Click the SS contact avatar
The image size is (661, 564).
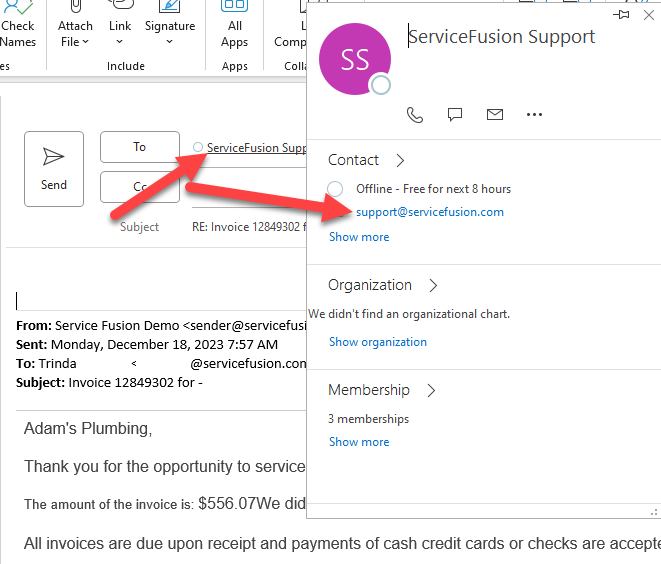pyautogui.click(x=355, y=59)
